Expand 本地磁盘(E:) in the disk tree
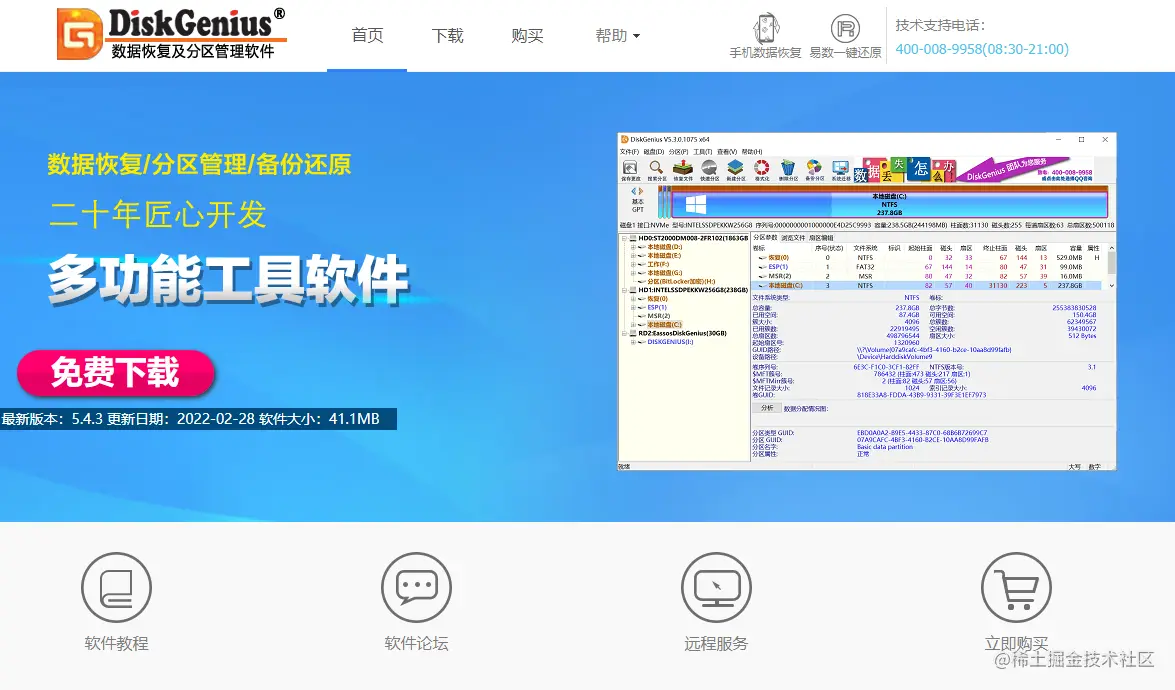This screenshot has width=1175, height=690. pyautogui.click(x=632, y=255)
